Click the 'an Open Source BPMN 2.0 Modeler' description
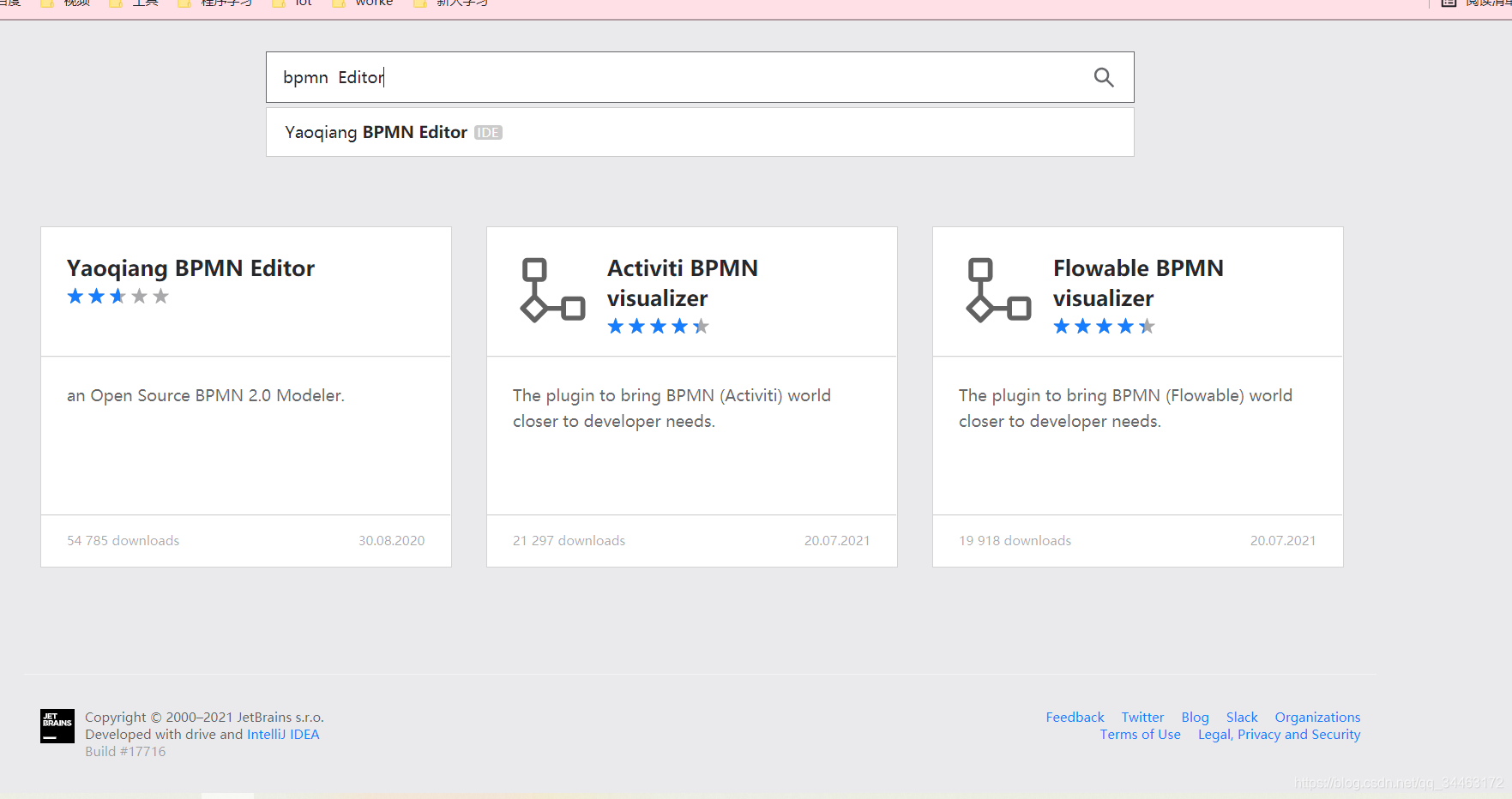 (206, 395)
